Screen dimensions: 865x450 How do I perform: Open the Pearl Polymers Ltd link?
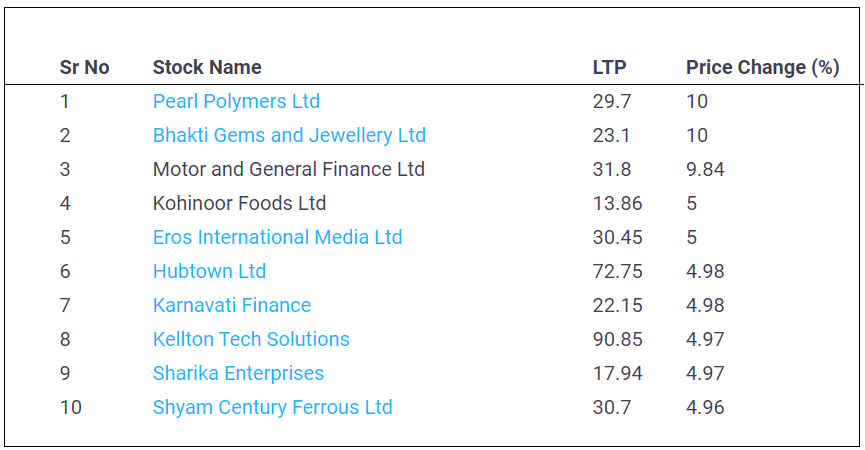point(236,101)
